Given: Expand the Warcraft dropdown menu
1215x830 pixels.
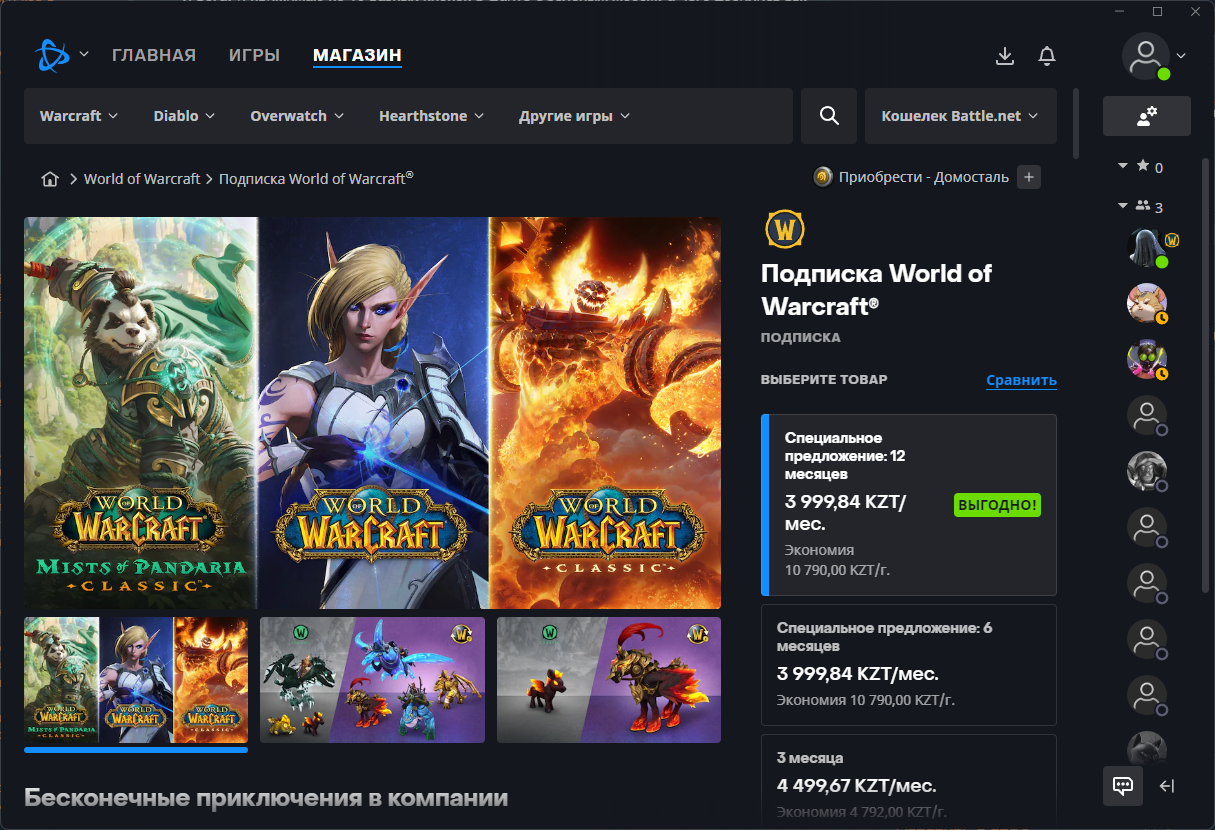Looking at the screenshot, I should pyautogui.click(x=79, y=116).
